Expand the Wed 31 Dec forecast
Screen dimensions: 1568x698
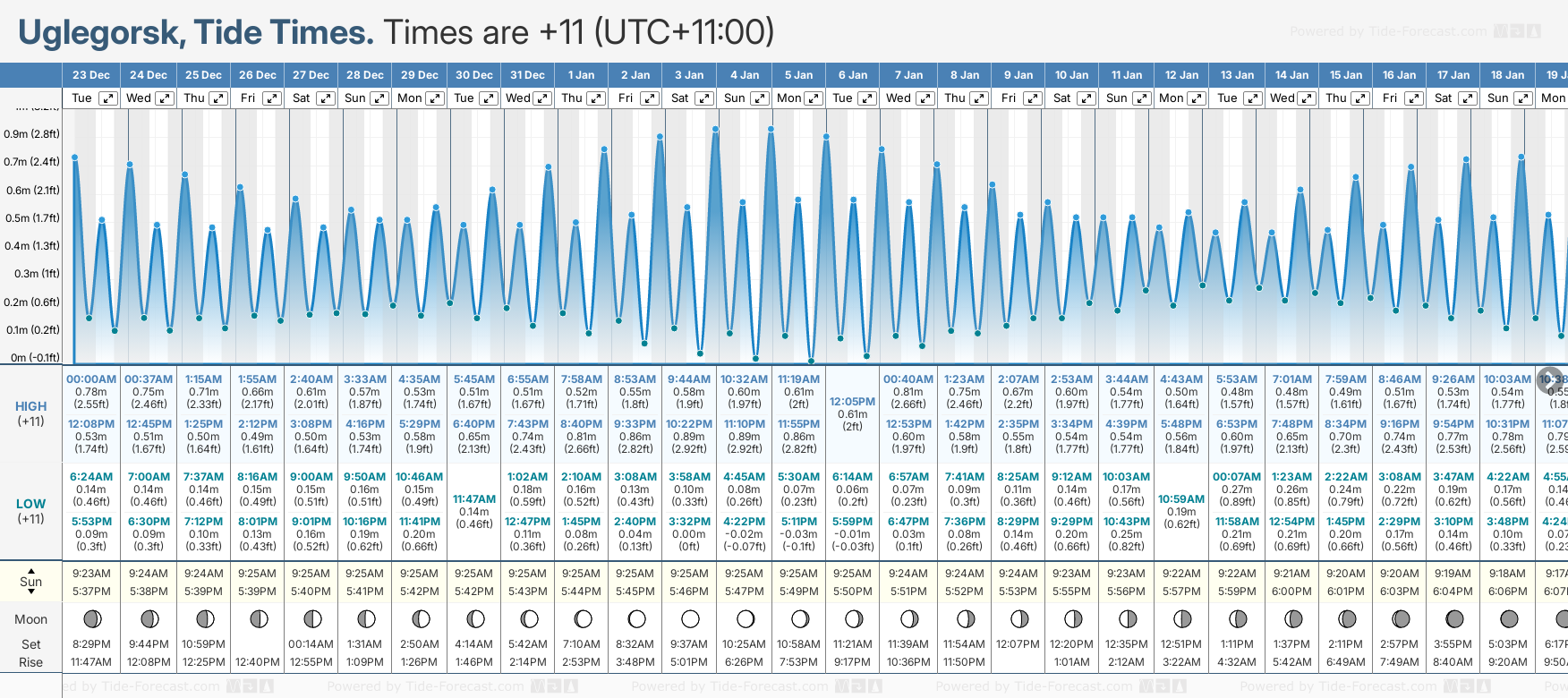(542, 98)
